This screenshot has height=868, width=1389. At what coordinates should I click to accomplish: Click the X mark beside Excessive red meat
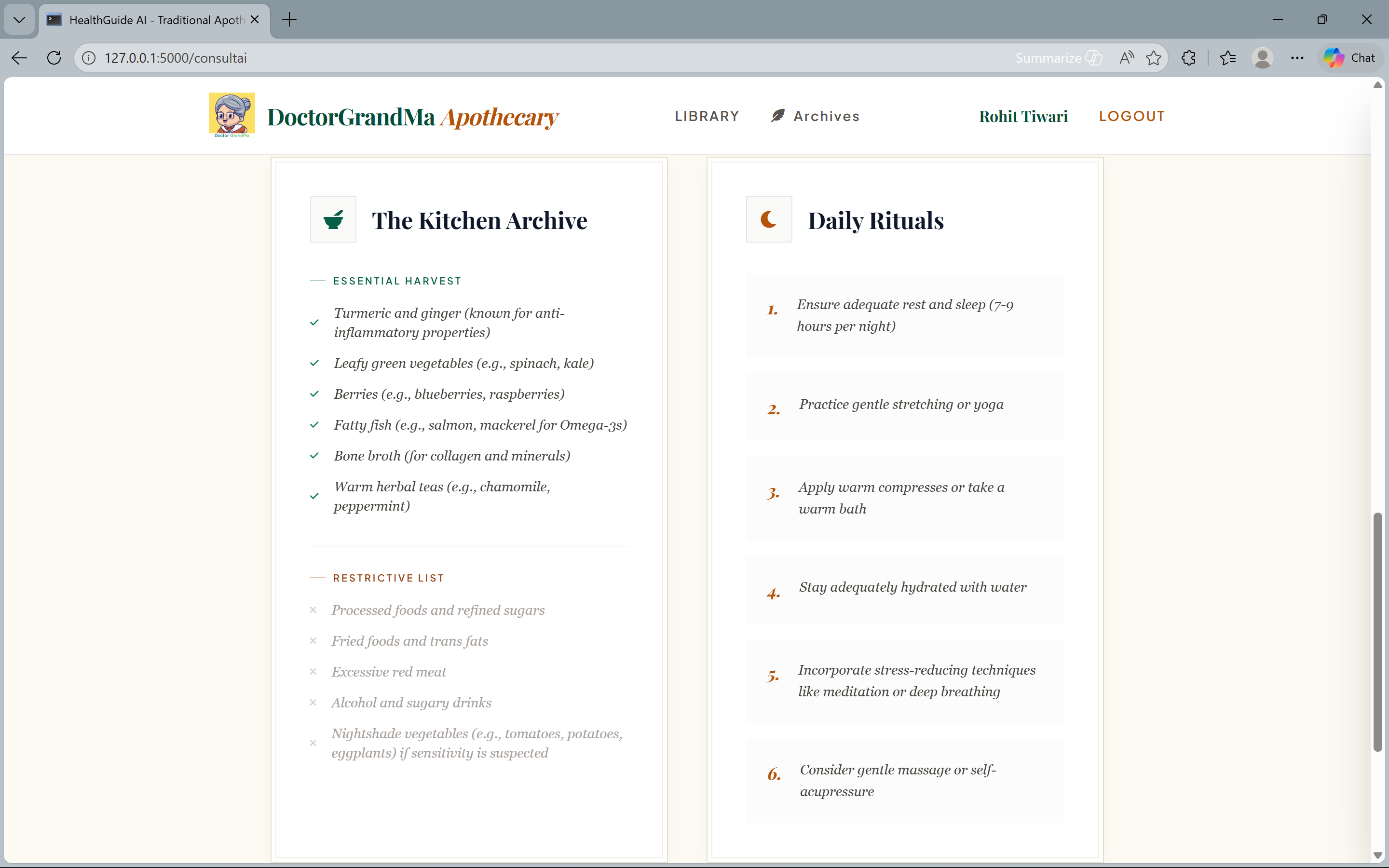pyautogui.click(x=313, y=672)
